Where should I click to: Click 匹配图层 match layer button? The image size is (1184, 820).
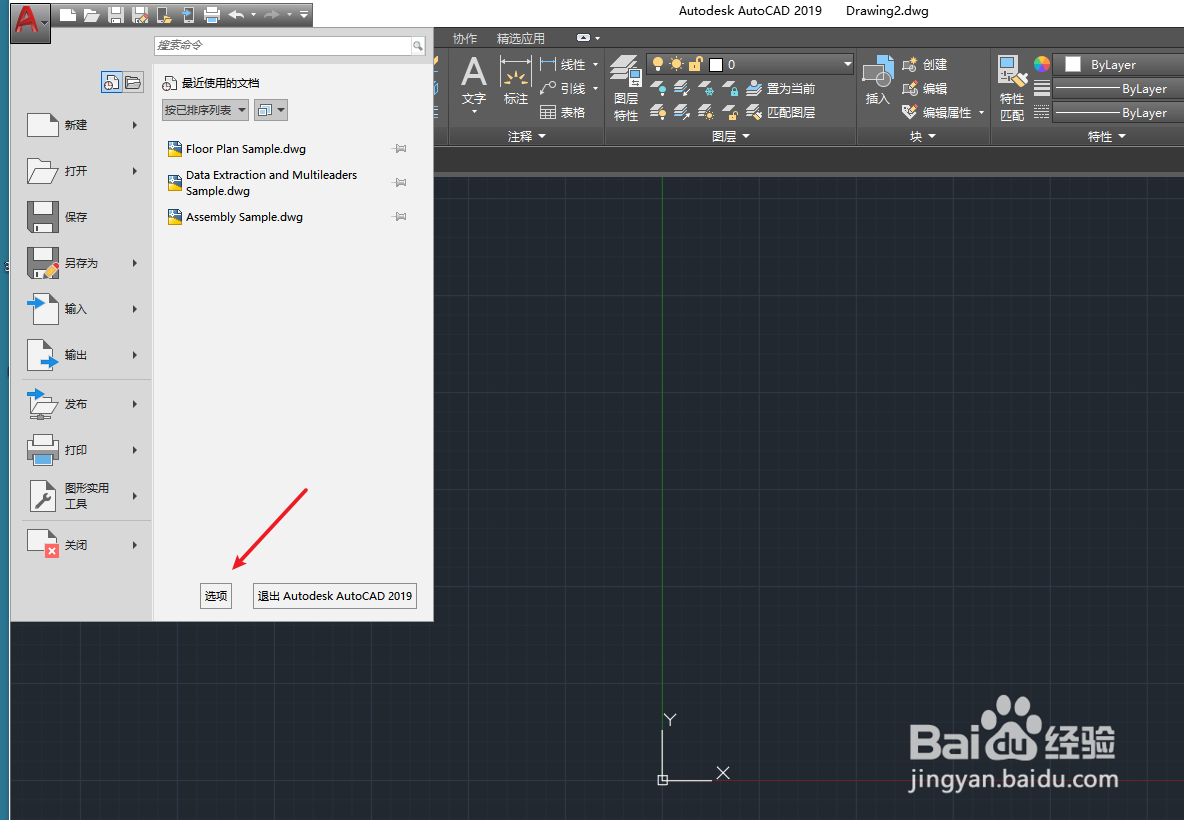pyautogui.click(x=781, y=113)
